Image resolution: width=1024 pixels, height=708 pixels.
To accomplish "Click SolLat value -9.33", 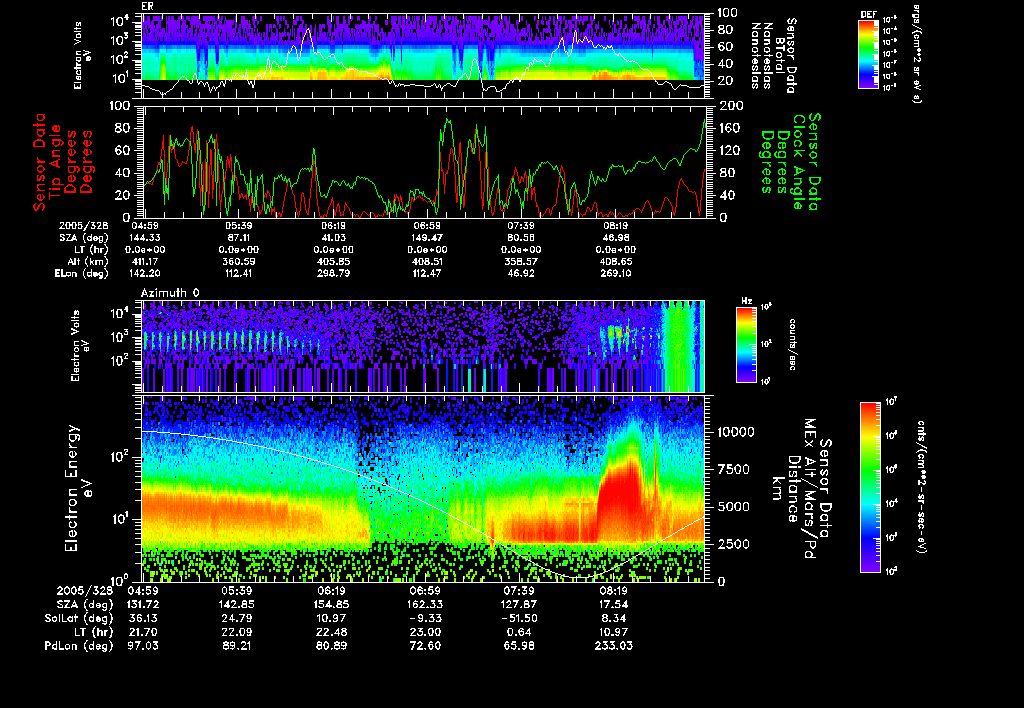I will point(425,618).
